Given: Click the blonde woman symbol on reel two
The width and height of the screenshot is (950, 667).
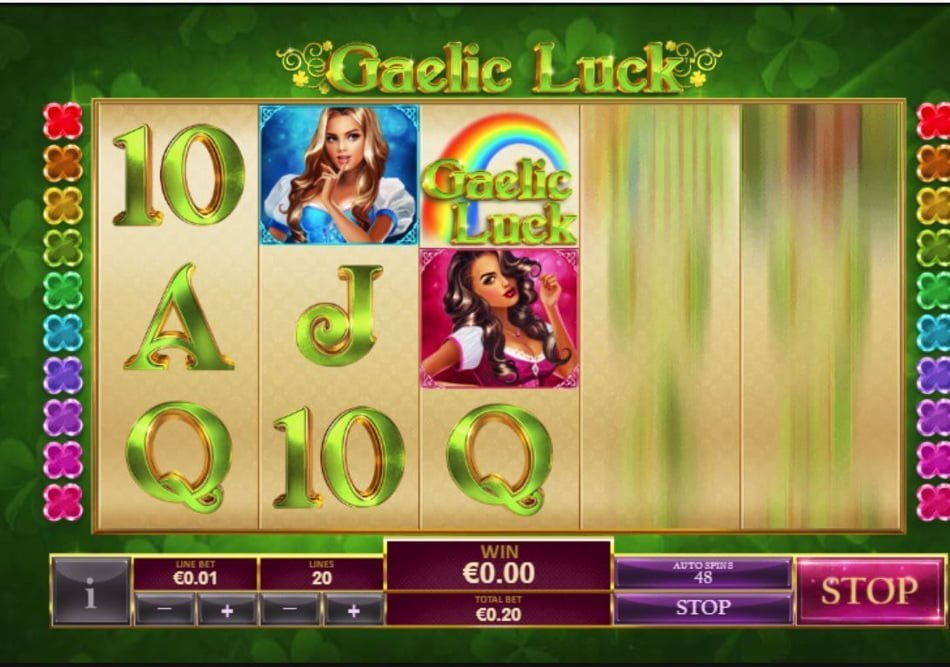Looking at the screenshot, I should click(339, 175).
